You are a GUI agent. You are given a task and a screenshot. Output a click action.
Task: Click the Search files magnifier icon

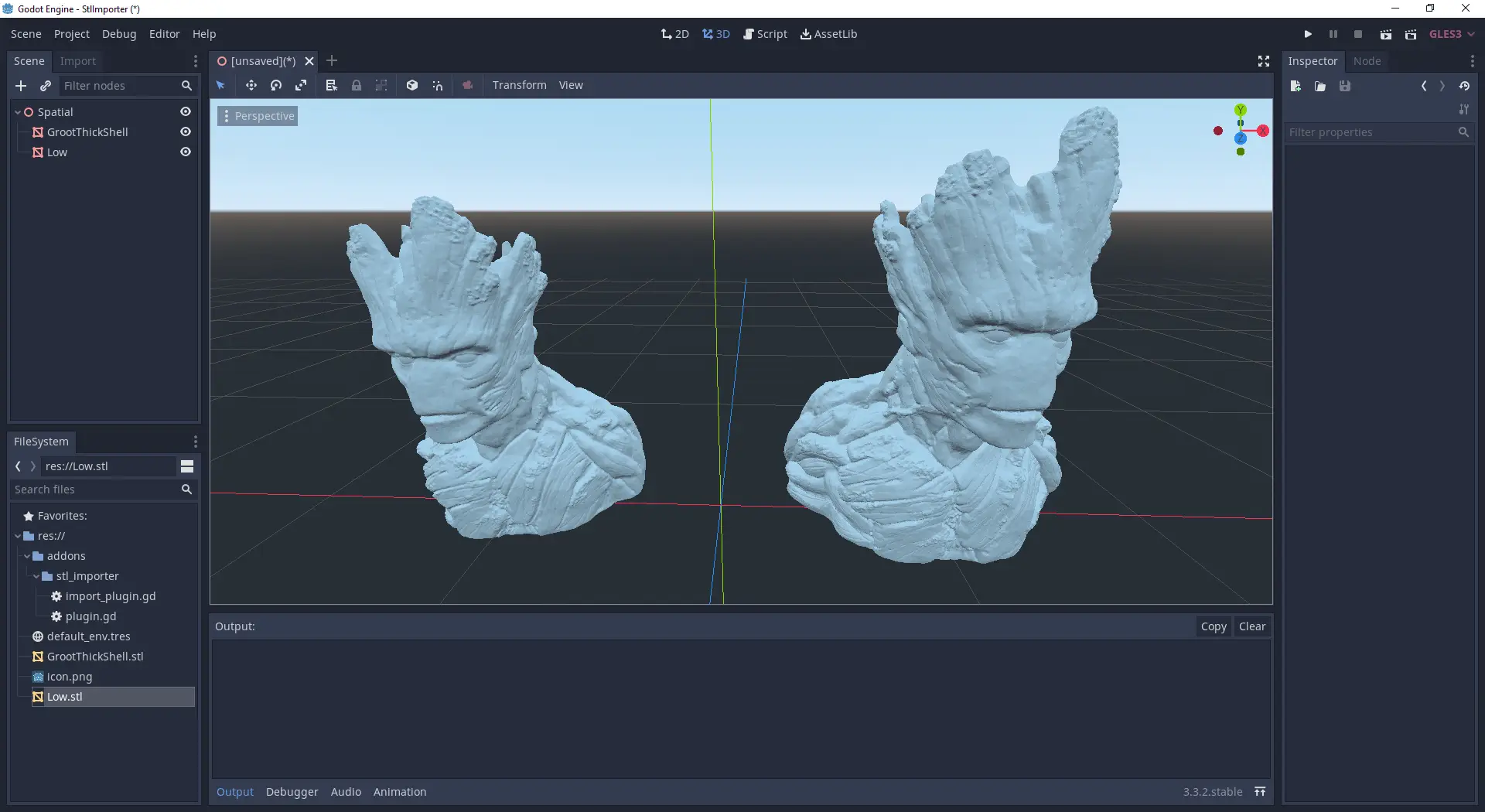click(186, 490)
